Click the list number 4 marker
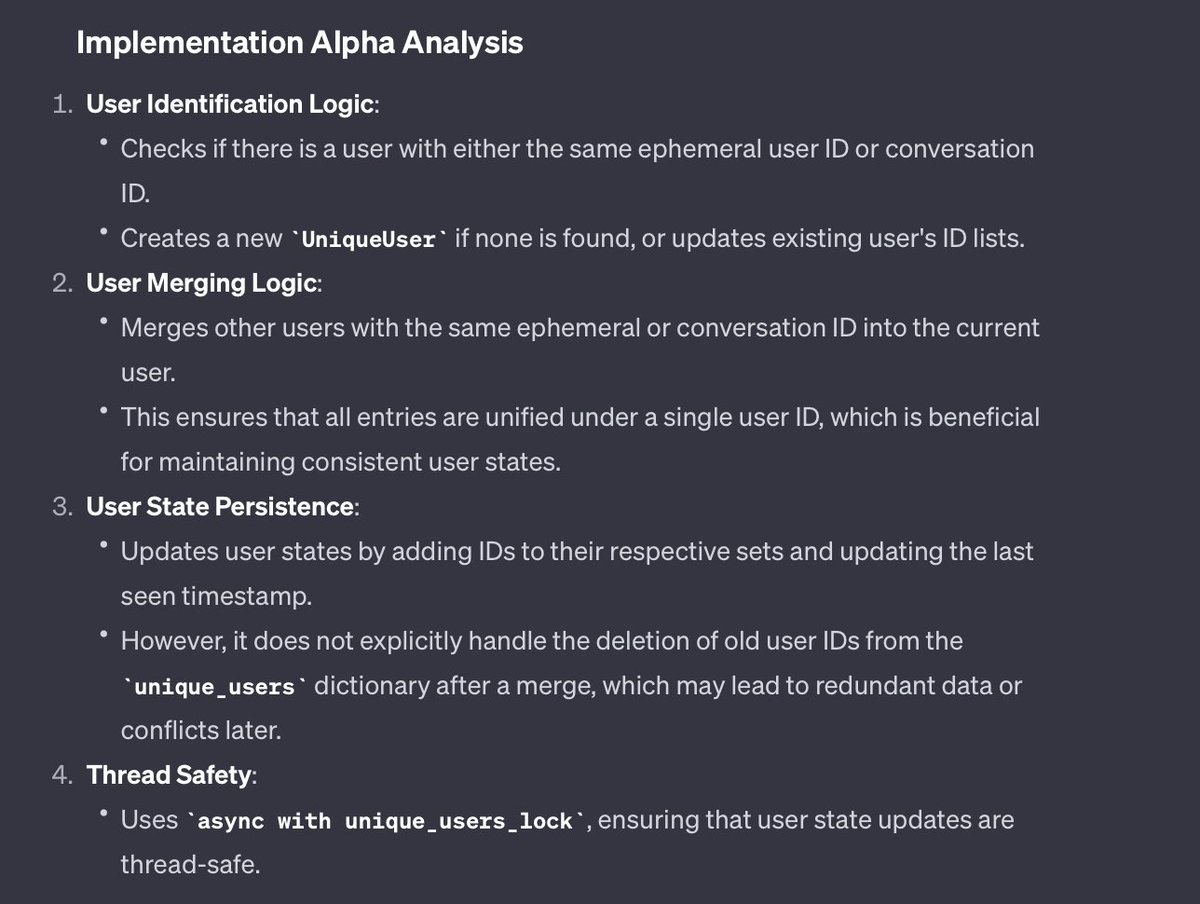Viewport: 1200px width, 904px height. [62, 775]
